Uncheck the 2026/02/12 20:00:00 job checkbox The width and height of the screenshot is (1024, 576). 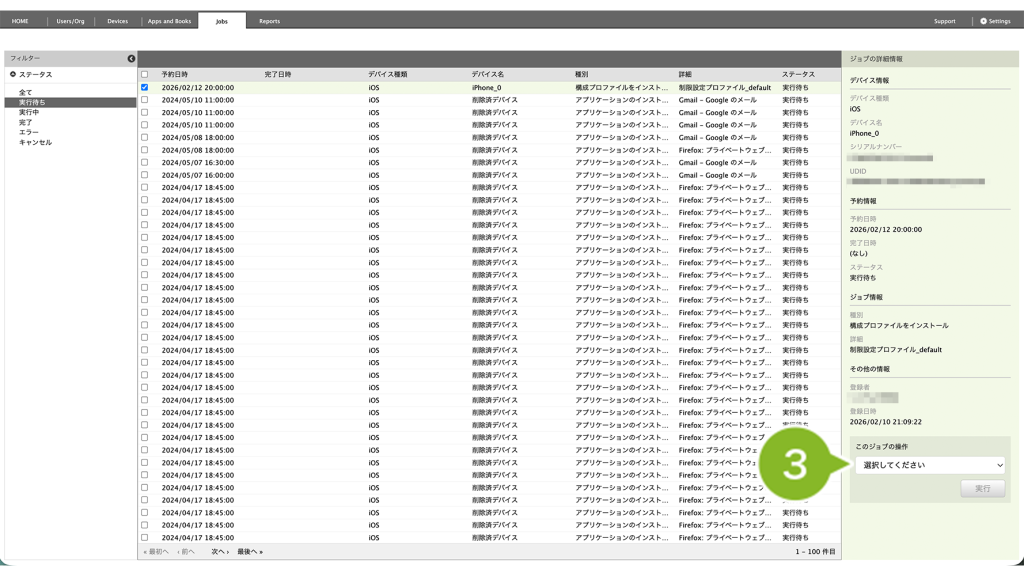(x=145, y=88)
